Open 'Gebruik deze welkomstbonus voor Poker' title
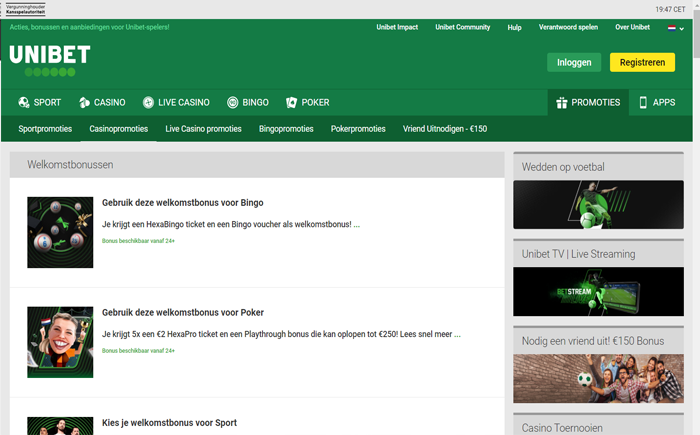The image size is (700, 435). click(183, 313)
